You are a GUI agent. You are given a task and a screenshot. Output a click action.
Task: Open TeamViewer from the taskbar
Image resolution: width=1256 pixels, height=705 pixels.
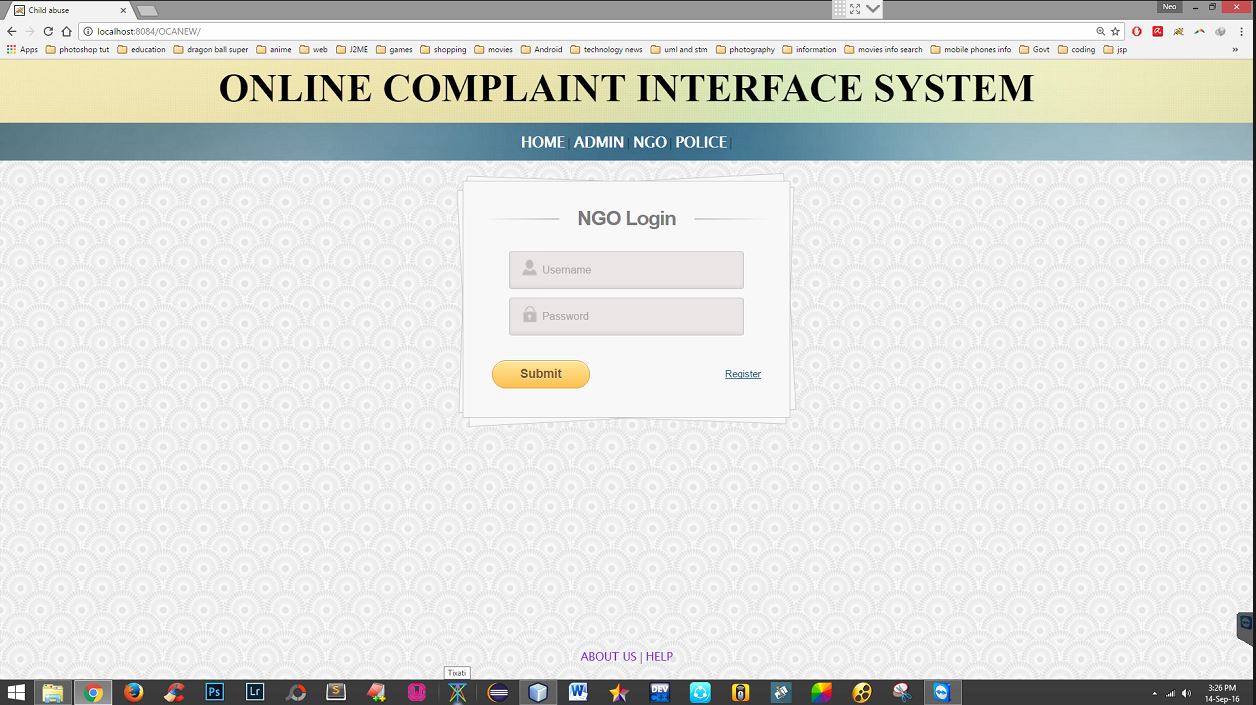click(941, 692)
